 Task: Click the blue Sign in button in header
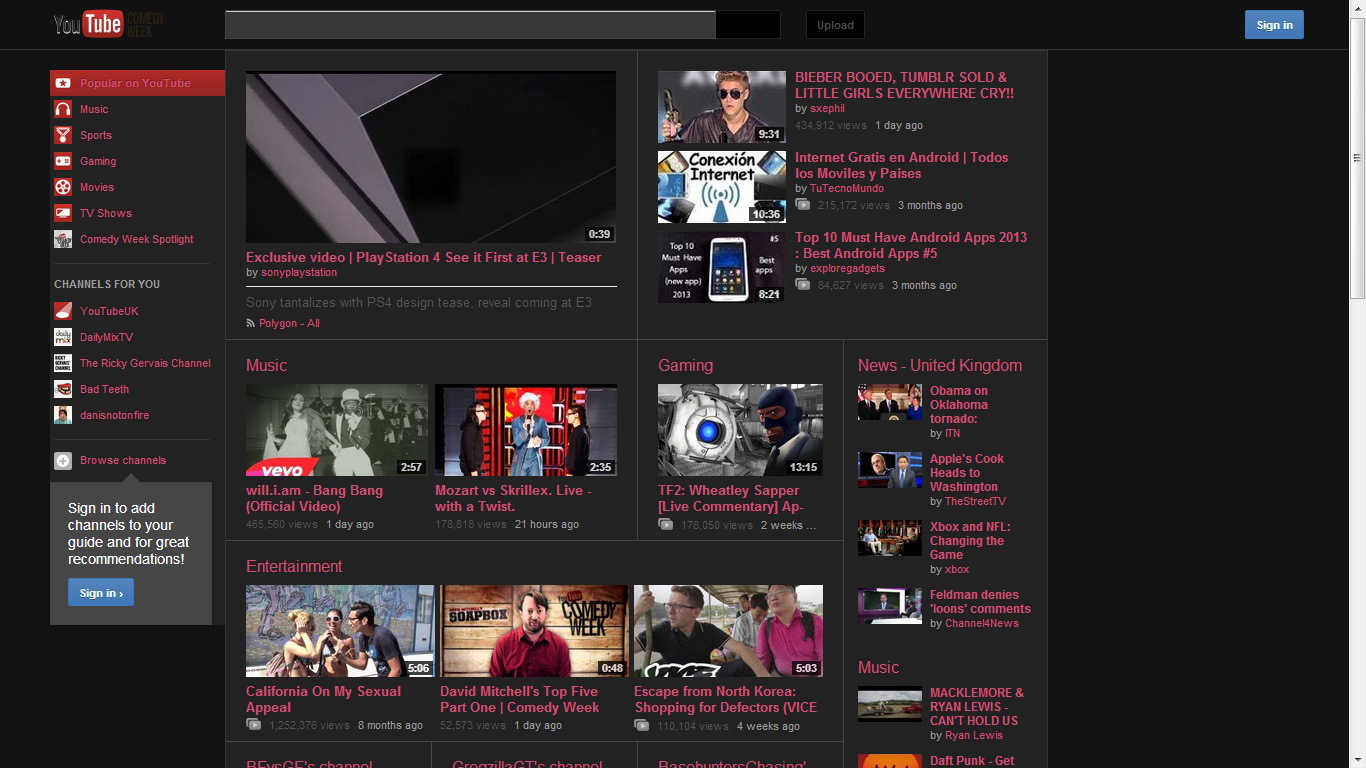click(1274, 25)
